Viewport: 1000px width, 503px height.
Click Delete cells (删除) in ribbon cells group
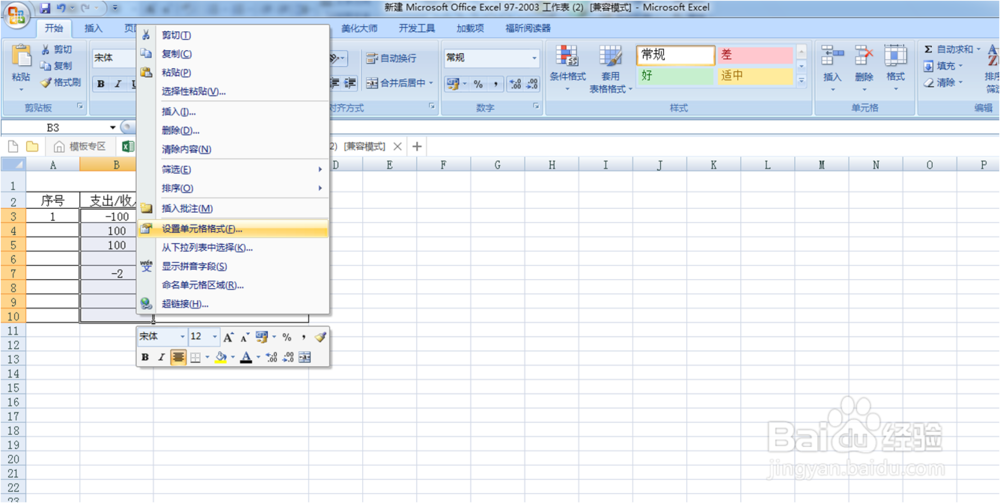(864, 68)
